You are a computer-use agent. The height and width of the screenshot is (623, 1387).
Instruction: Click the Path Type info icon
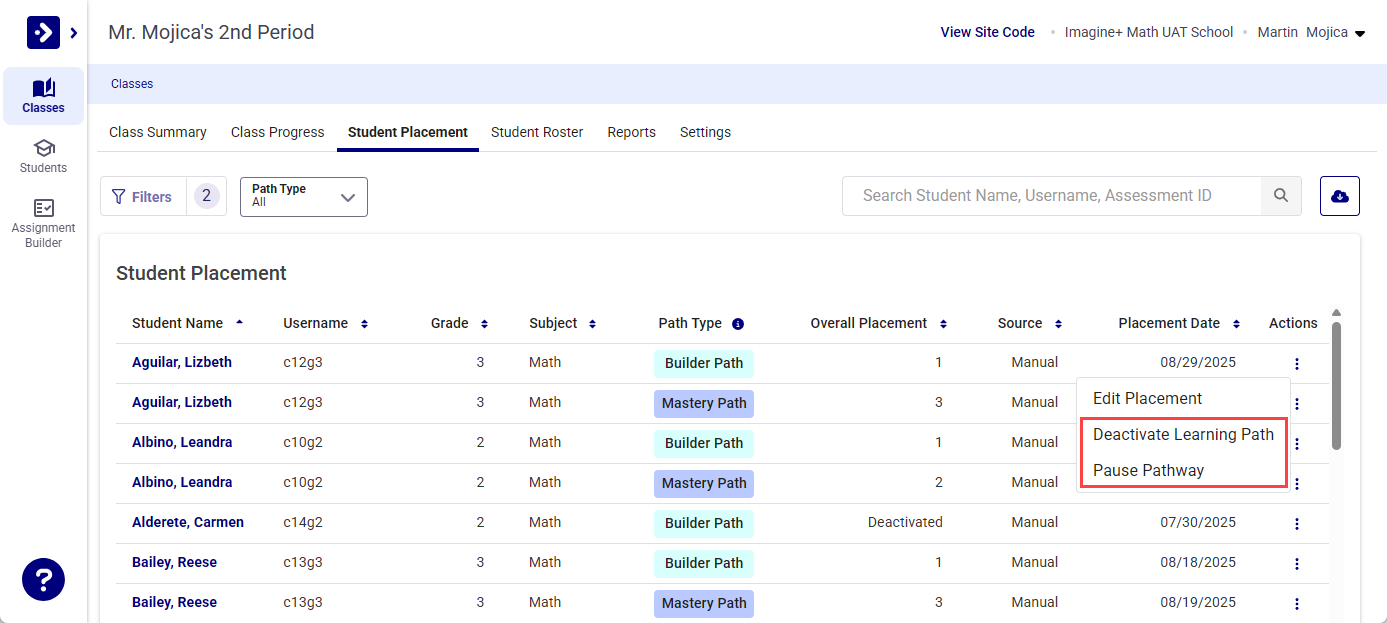(x=738, y=324)
